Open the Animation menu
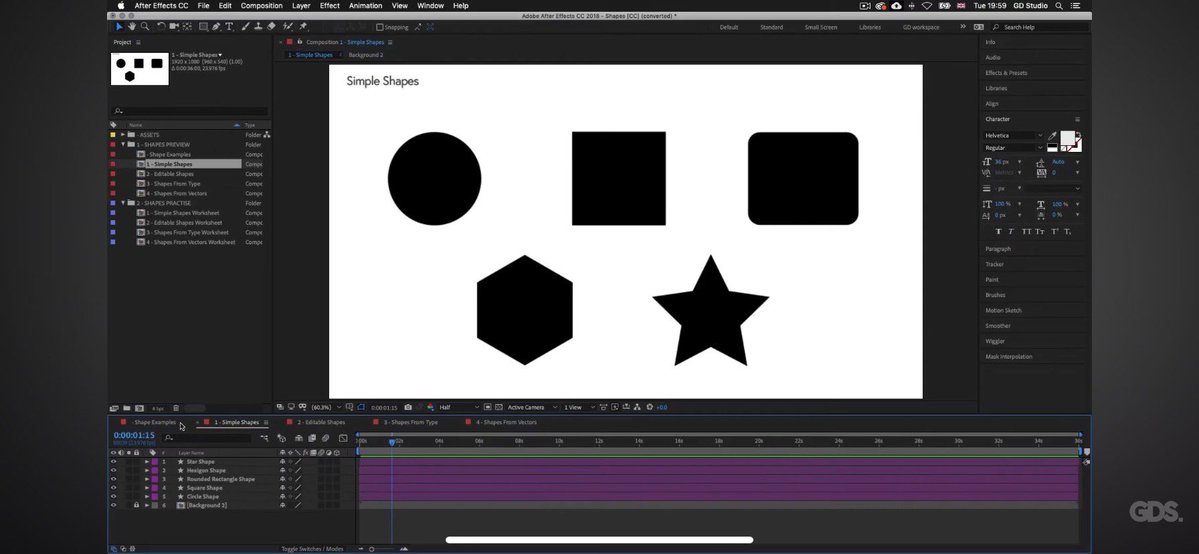Image resolution: width=1199 pixels, height=554 pixels. click(366, 5)
